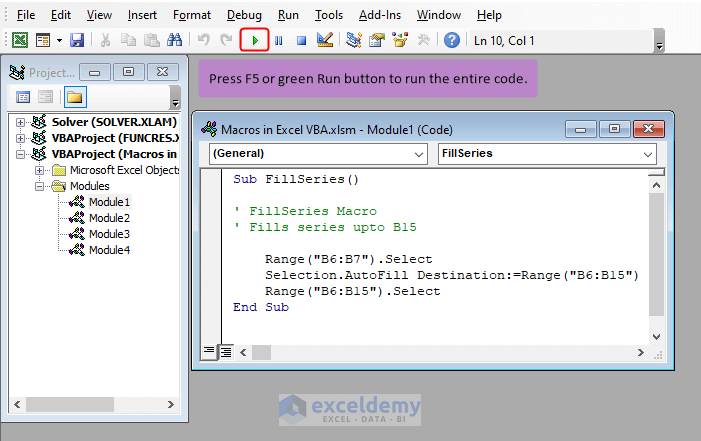Collapse the VBAProject (Macros in) node

click(20, 154)
